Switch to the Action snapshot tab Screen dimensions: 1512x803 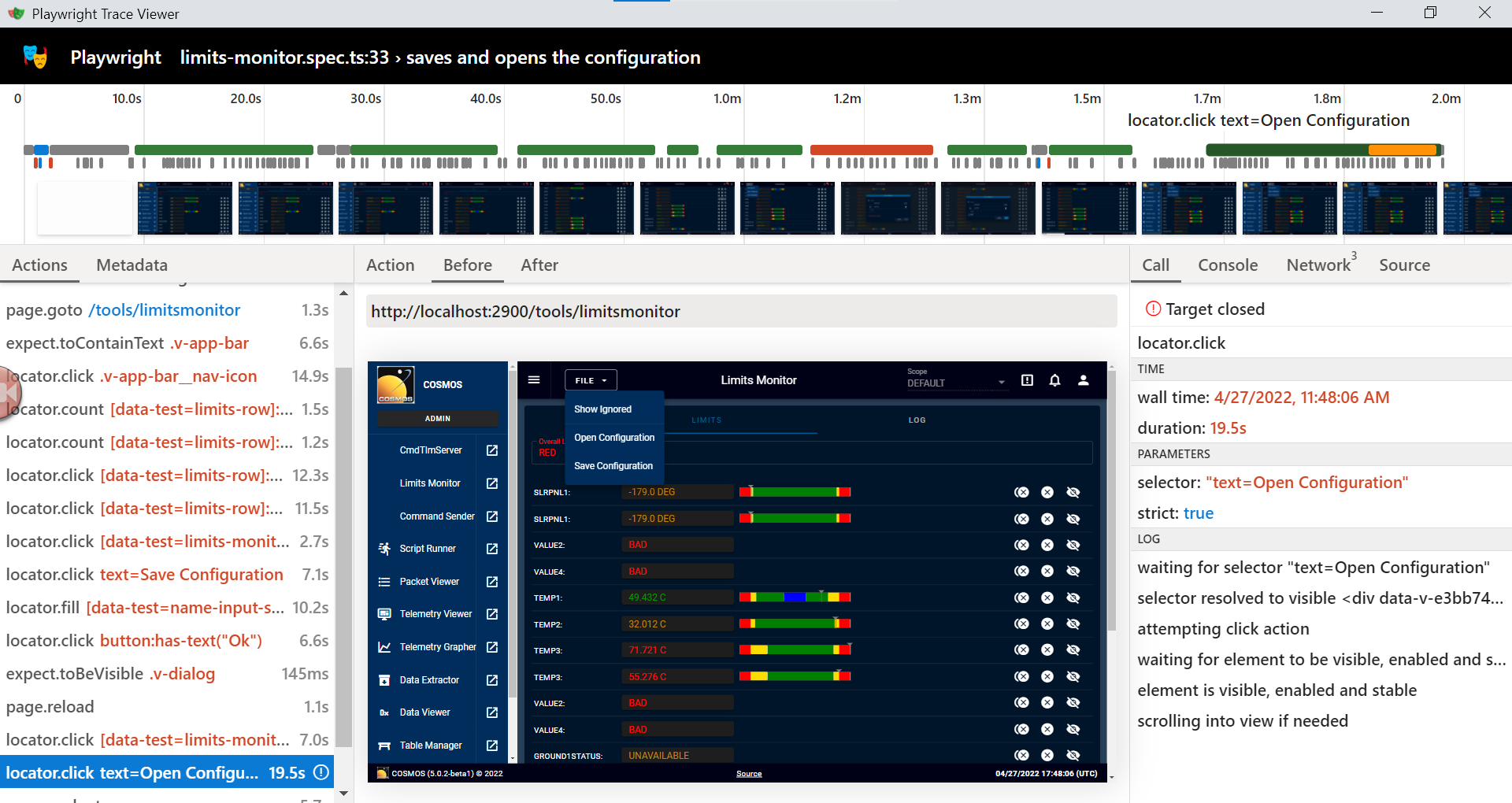point(390,265)
